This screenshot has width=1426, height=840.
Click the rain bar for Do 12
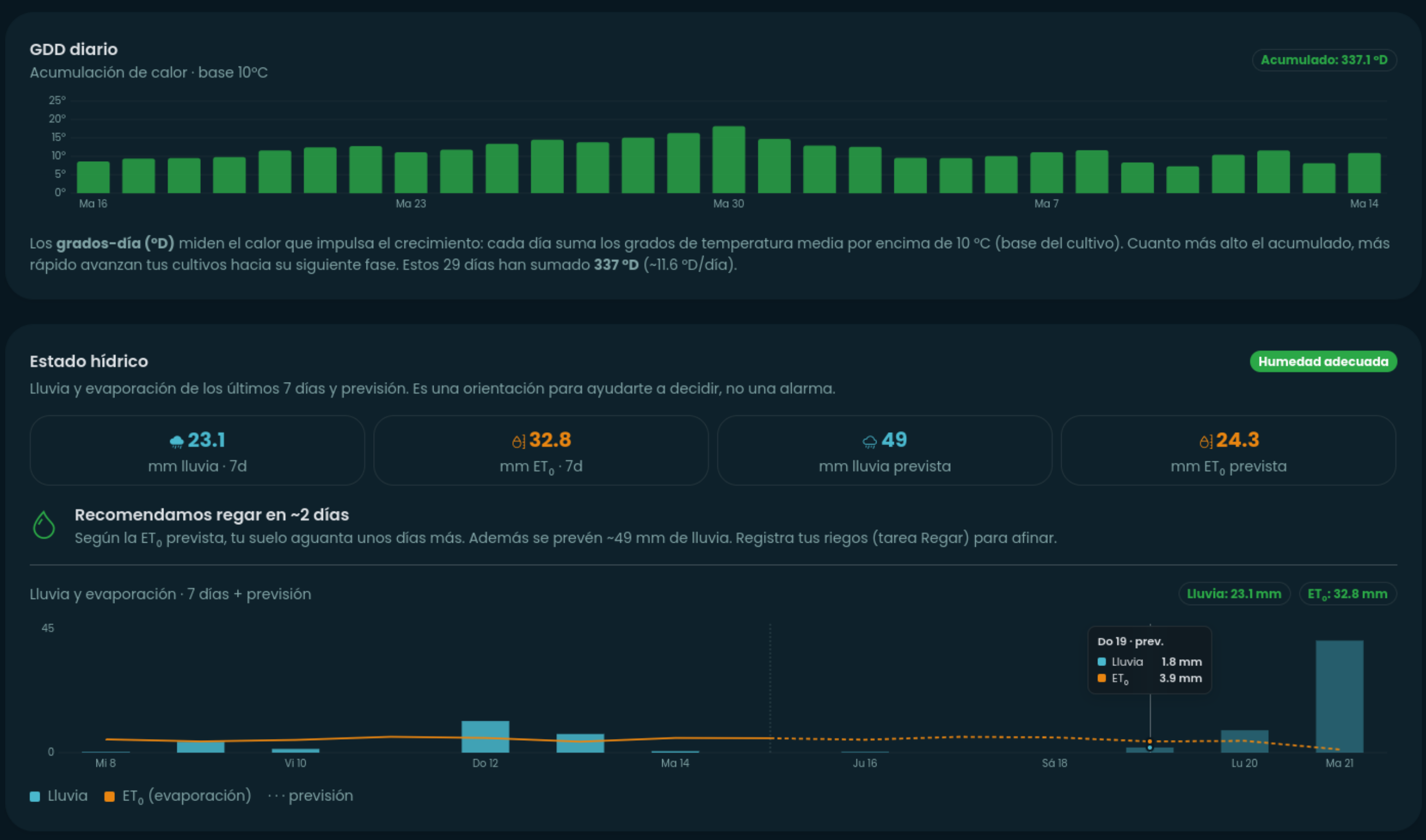[485, 736]
